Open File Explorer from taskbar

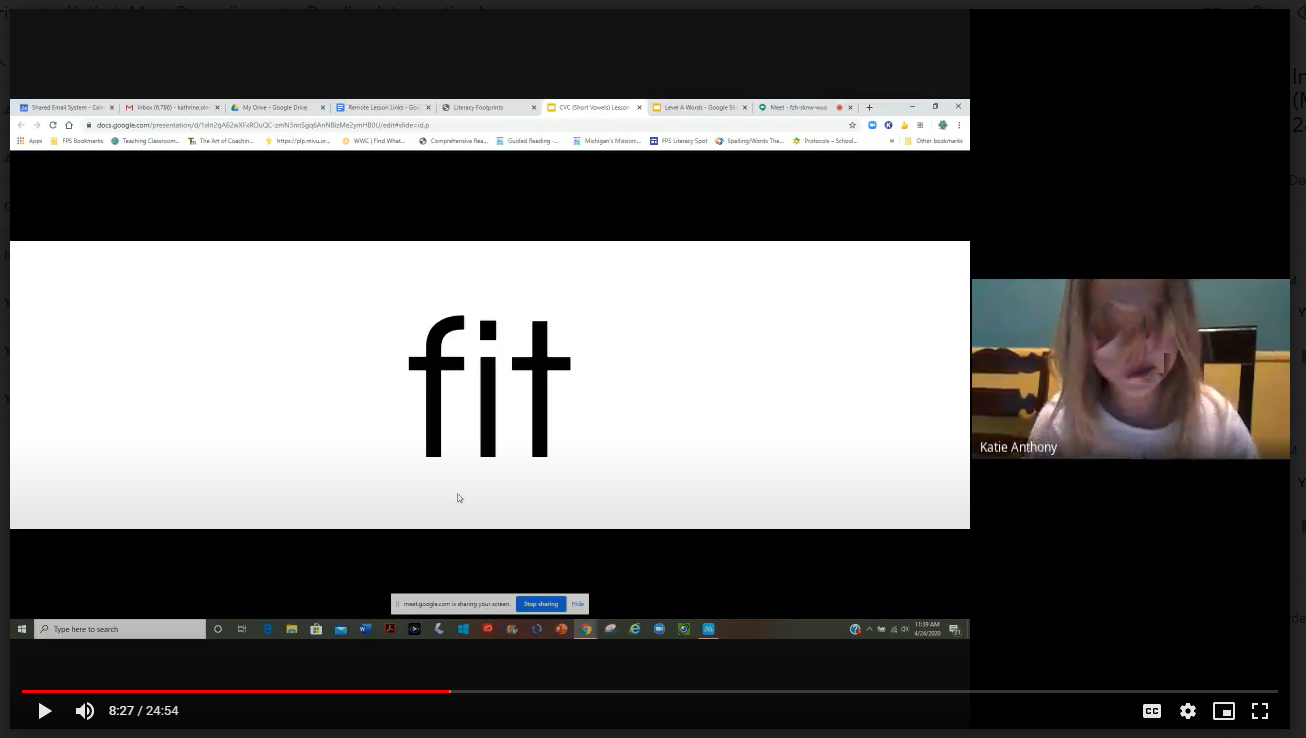pos(292,629)
